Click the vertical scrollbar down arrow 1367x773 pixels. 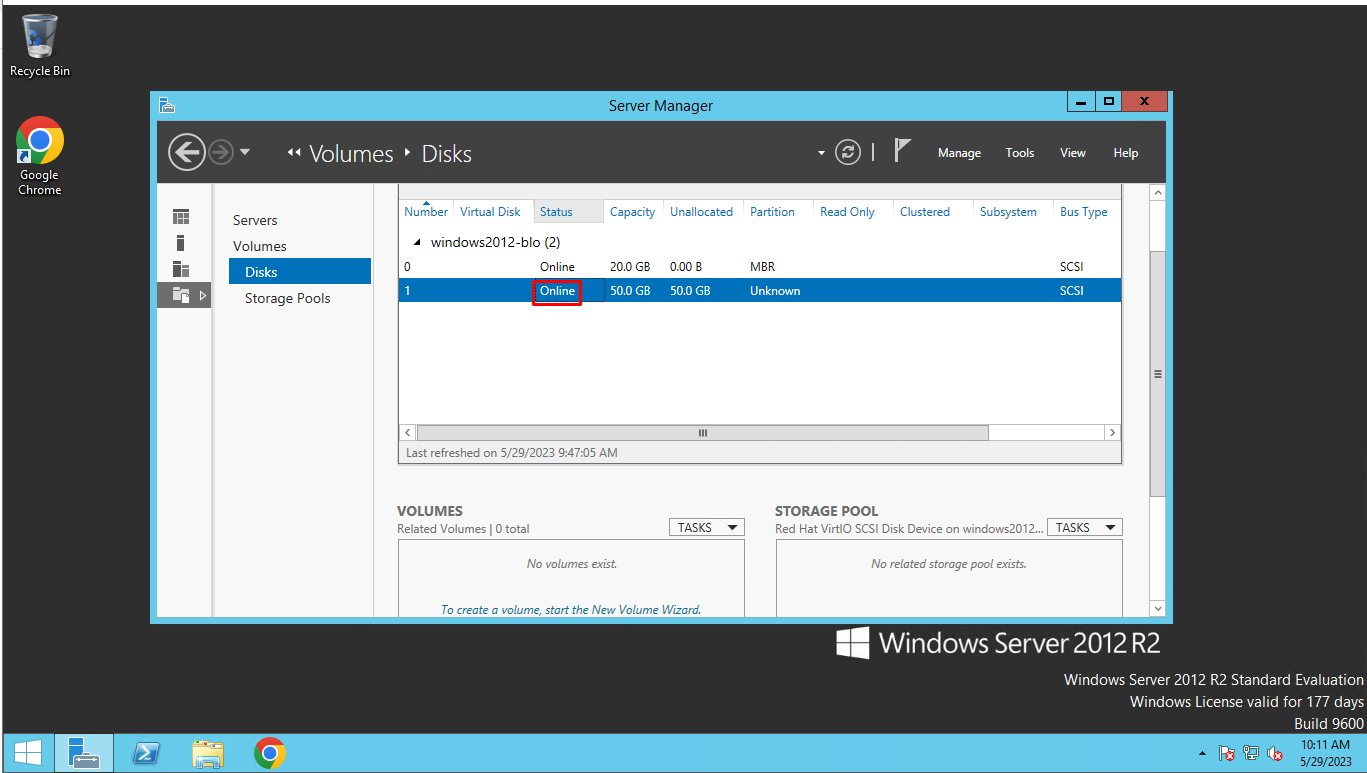pyautogui.click(x=1158, y=607)
